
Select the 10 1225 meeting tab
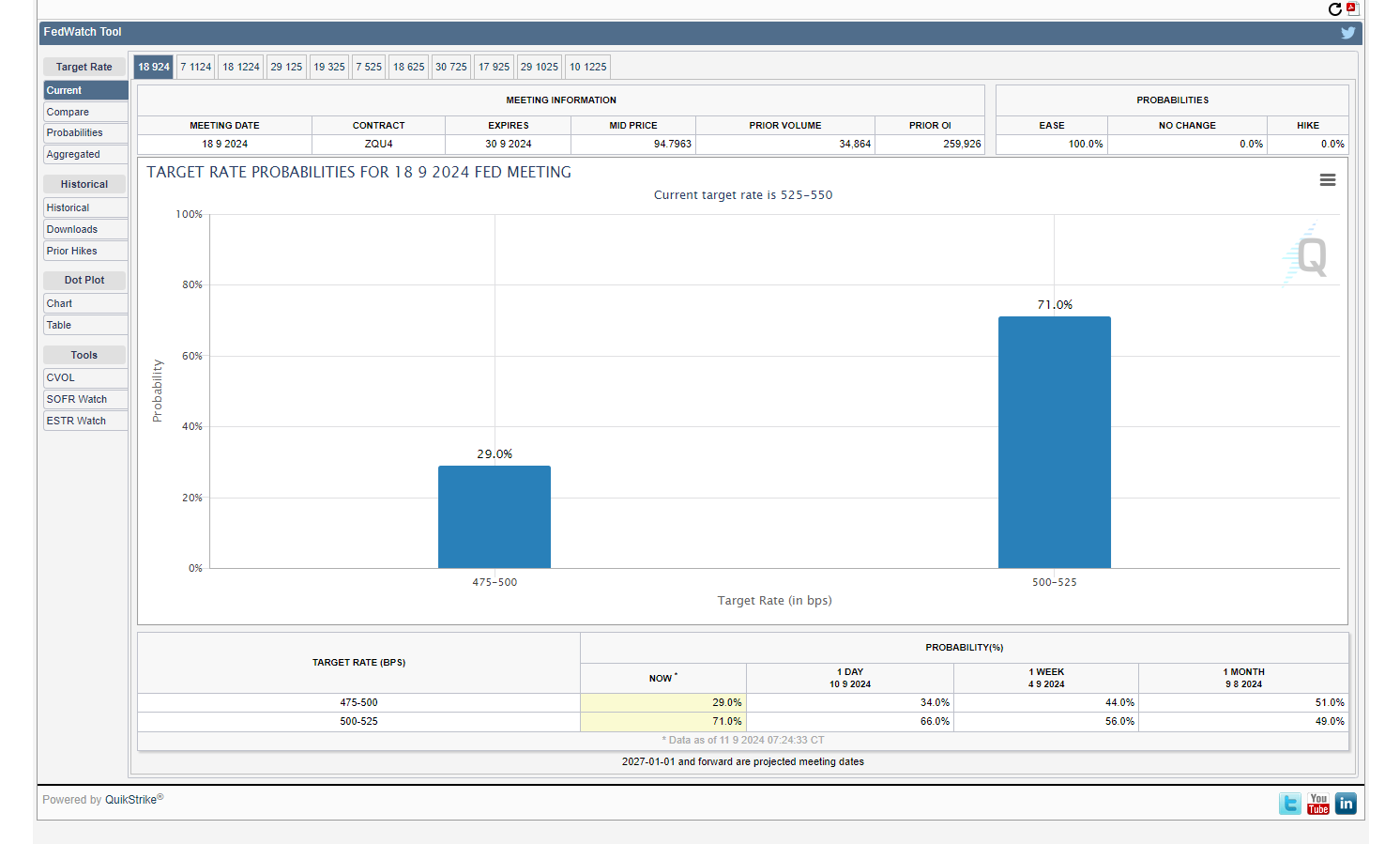[587, 67]
